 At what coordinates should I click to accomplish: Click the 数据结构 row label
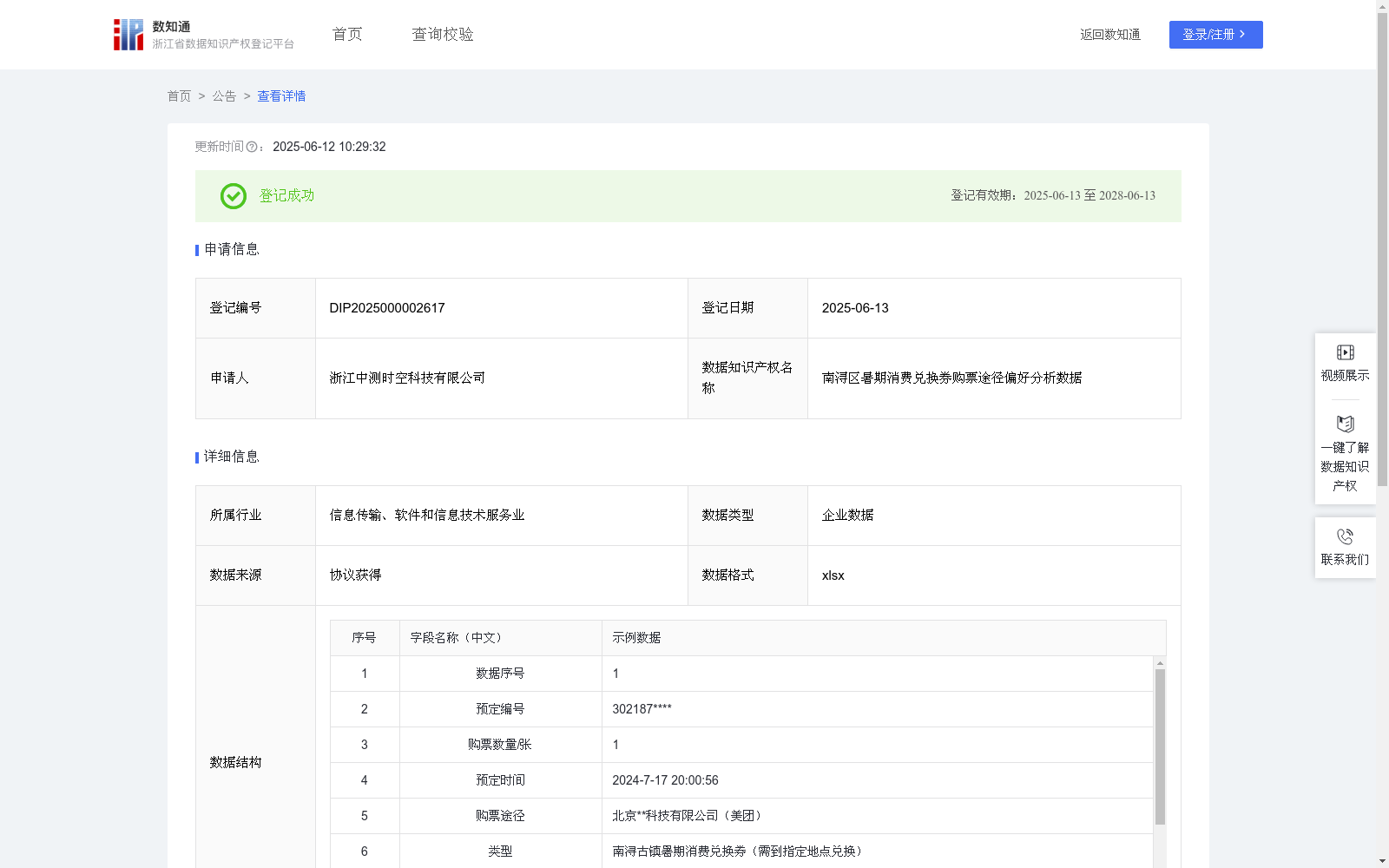[x=235, y=762]
